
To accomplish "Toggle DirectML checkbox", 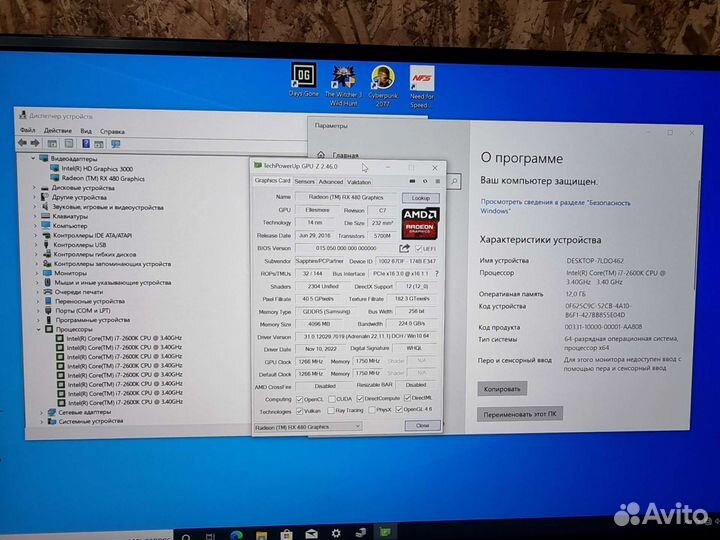I will (x=407, y=398).
